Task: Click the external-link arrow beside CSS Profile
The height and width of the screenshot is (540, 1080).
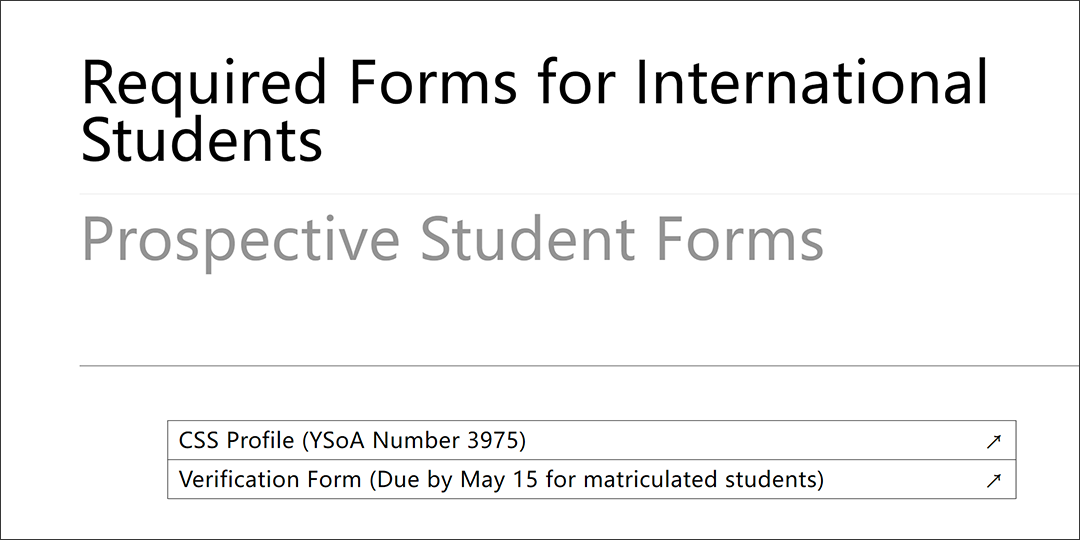Action: point(993,442)
